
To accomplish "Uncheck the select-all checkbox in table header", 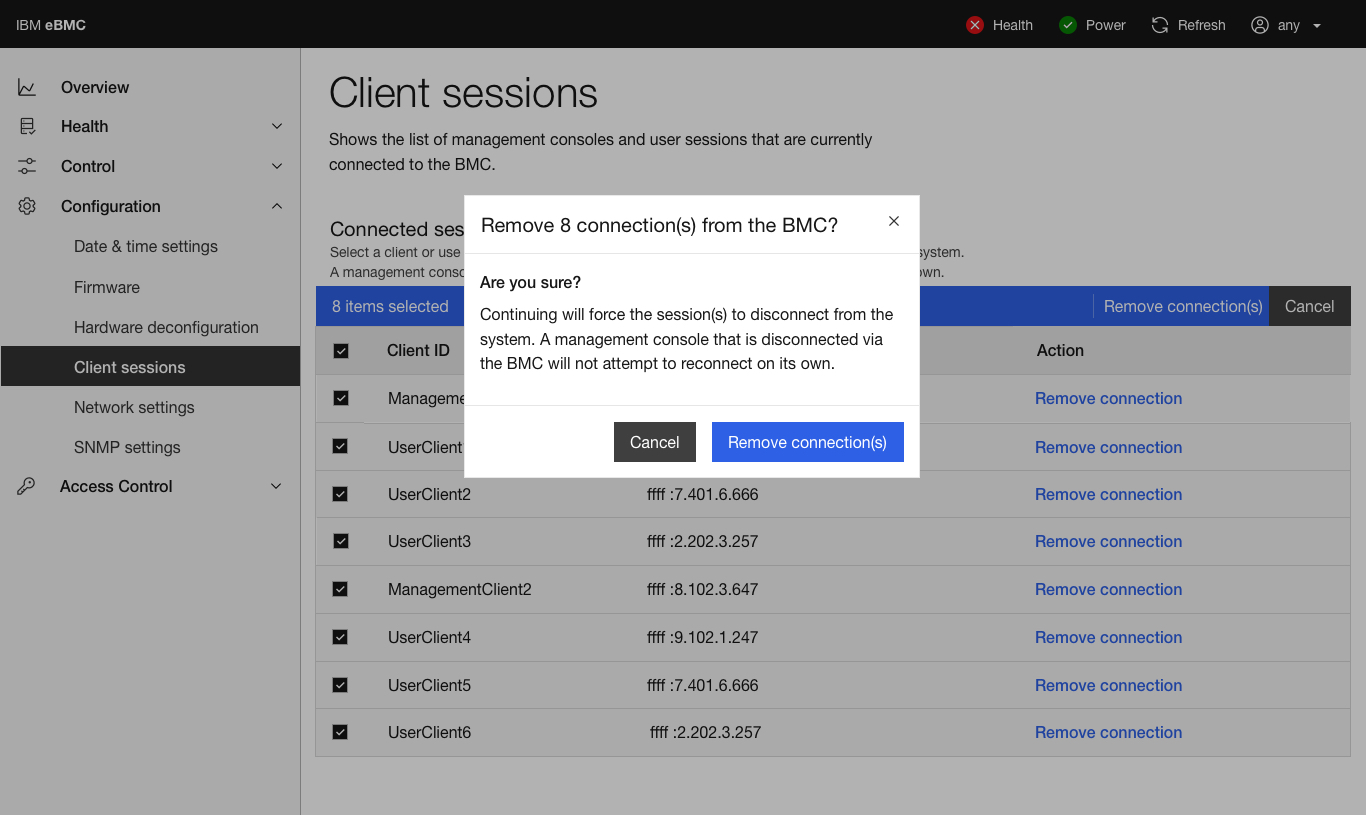I will pos(341,351).
